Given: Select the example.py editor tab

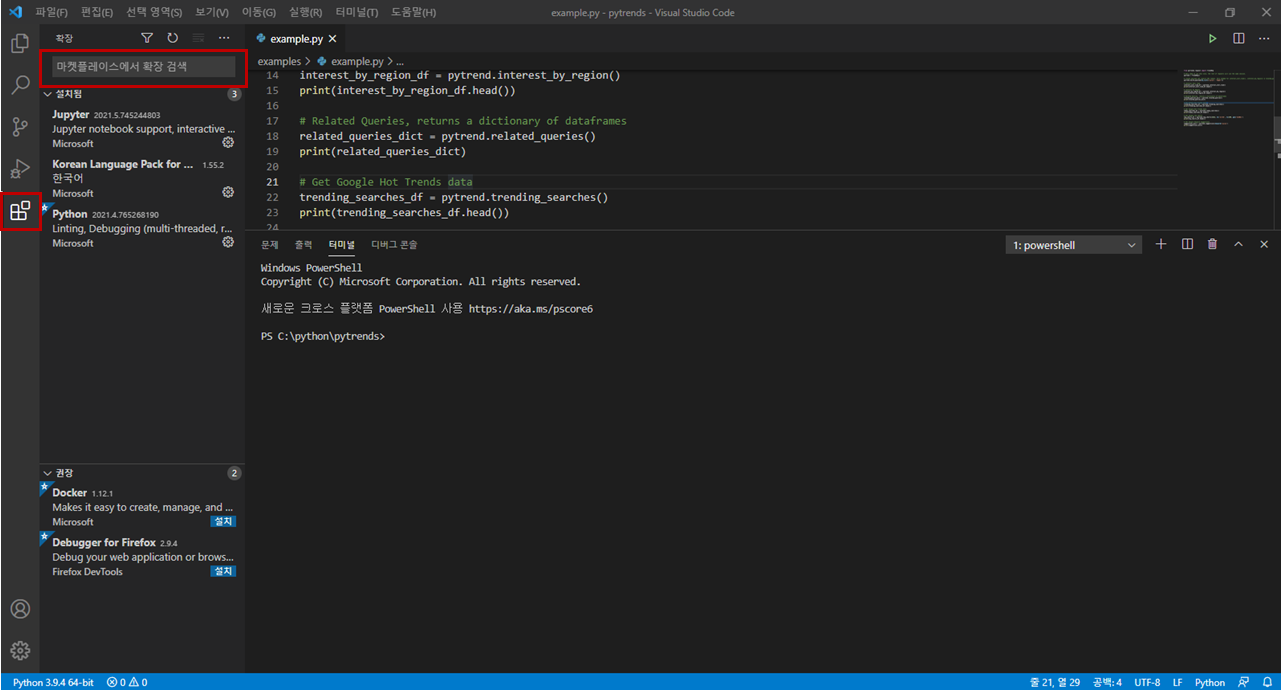Looking at the screenshot, I should 297,39.
